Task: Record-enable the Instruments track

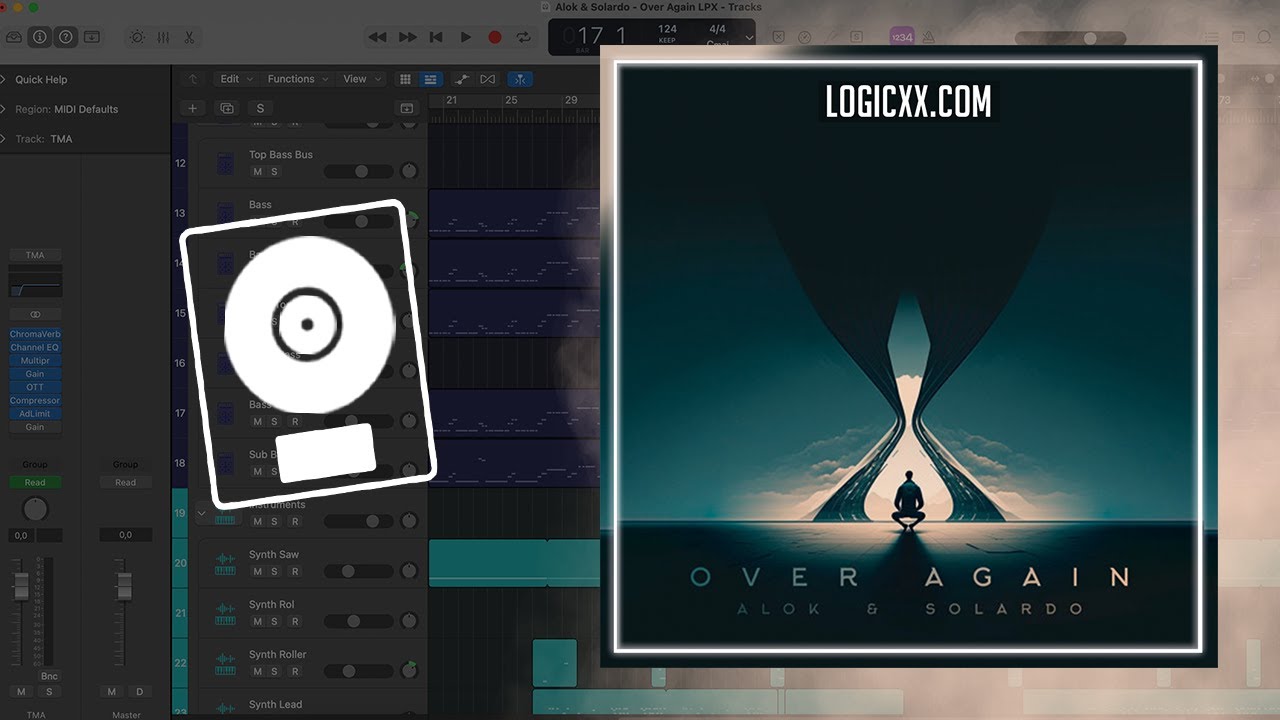Action: point(294,521)
